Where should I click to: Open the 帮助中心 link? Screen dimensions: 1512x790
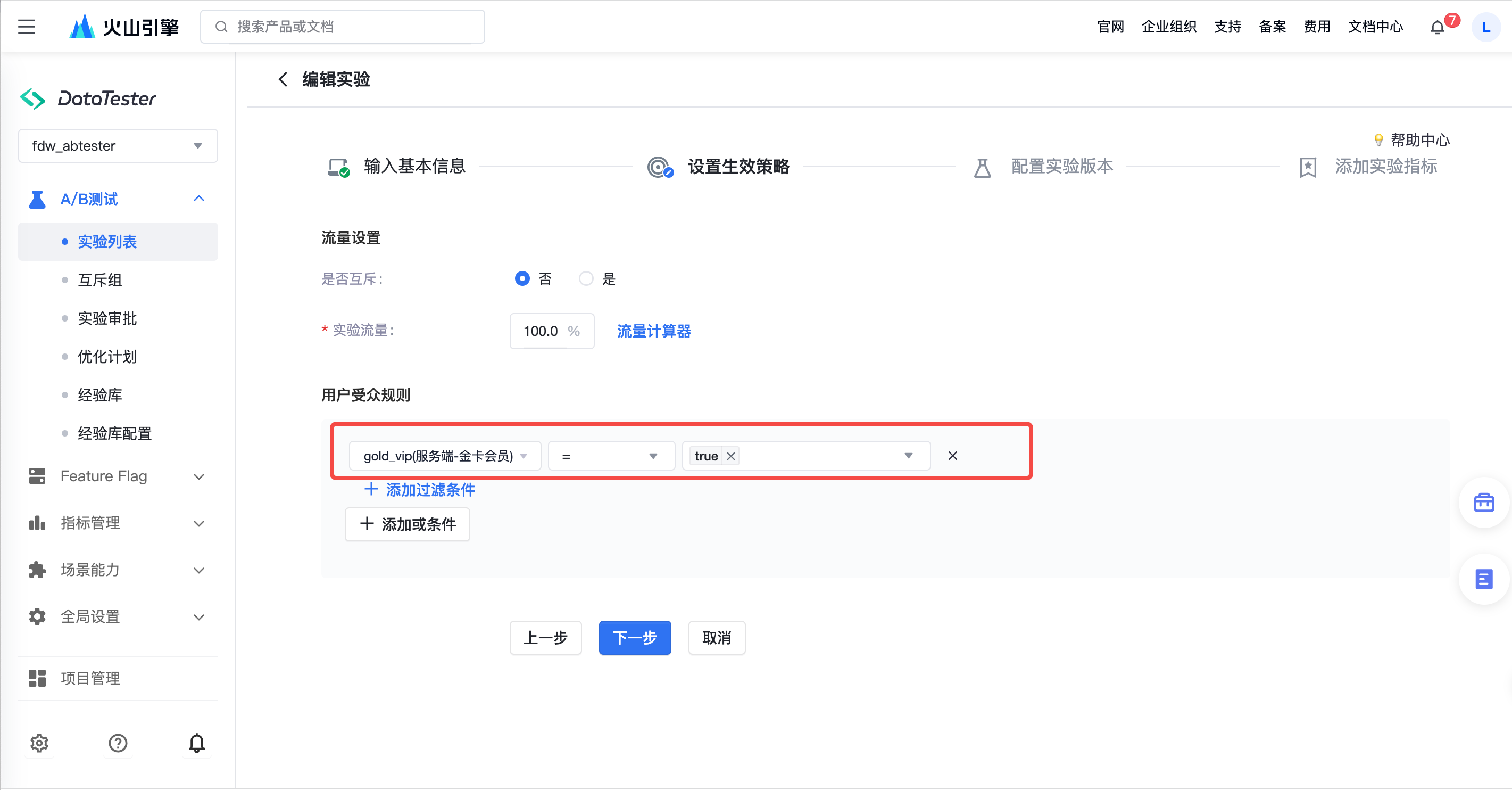point(1420,140)
